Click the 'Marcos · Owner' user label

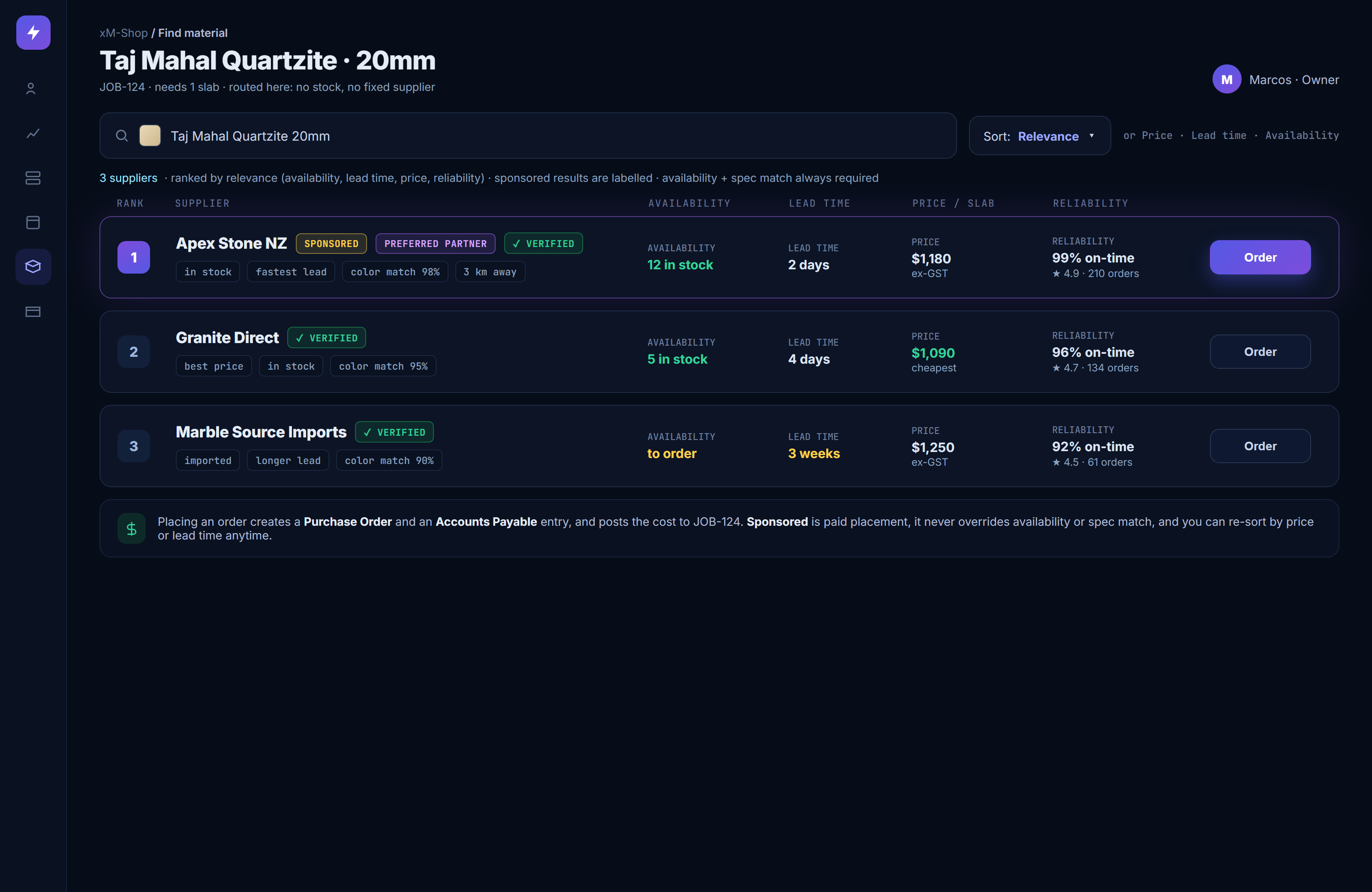coord(1294,80)
